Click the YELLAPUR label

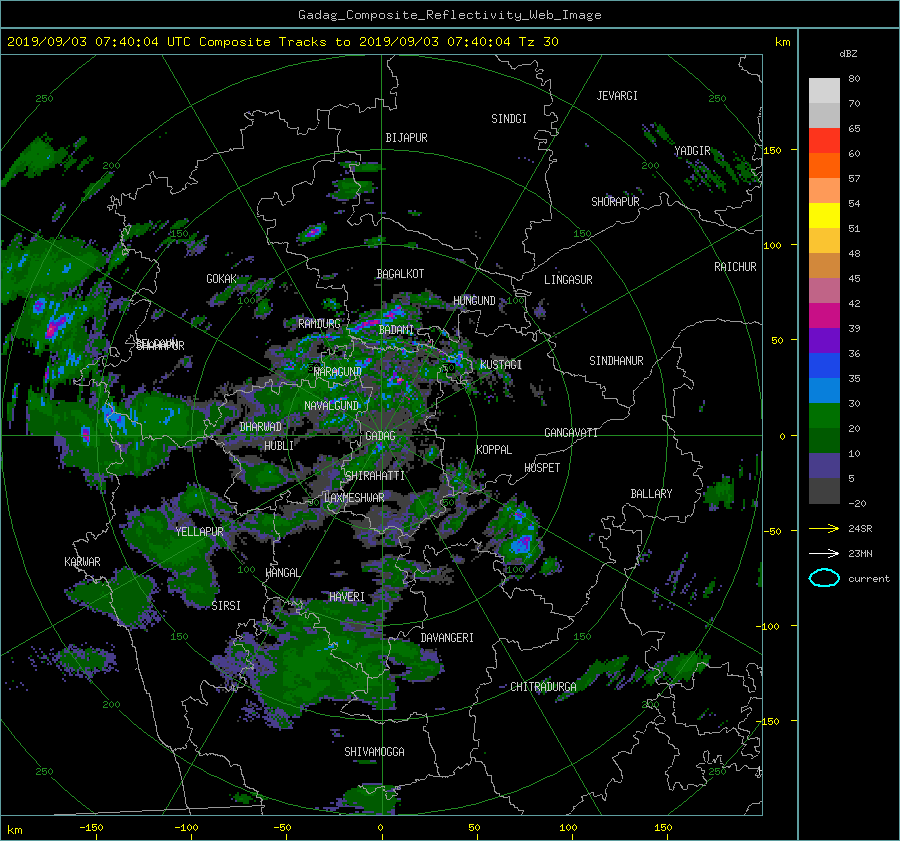coord(199,532)
